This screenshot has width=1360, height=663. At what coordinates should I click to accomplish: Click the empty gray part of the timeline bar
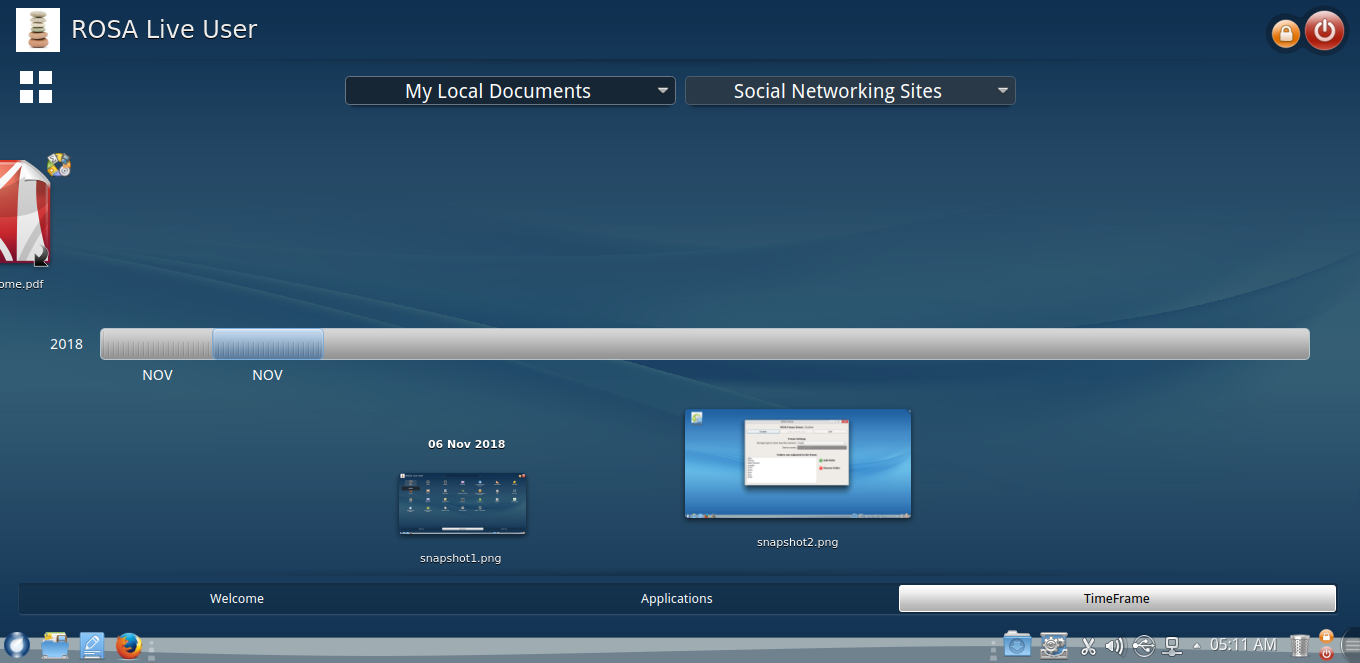coord(815,344)
